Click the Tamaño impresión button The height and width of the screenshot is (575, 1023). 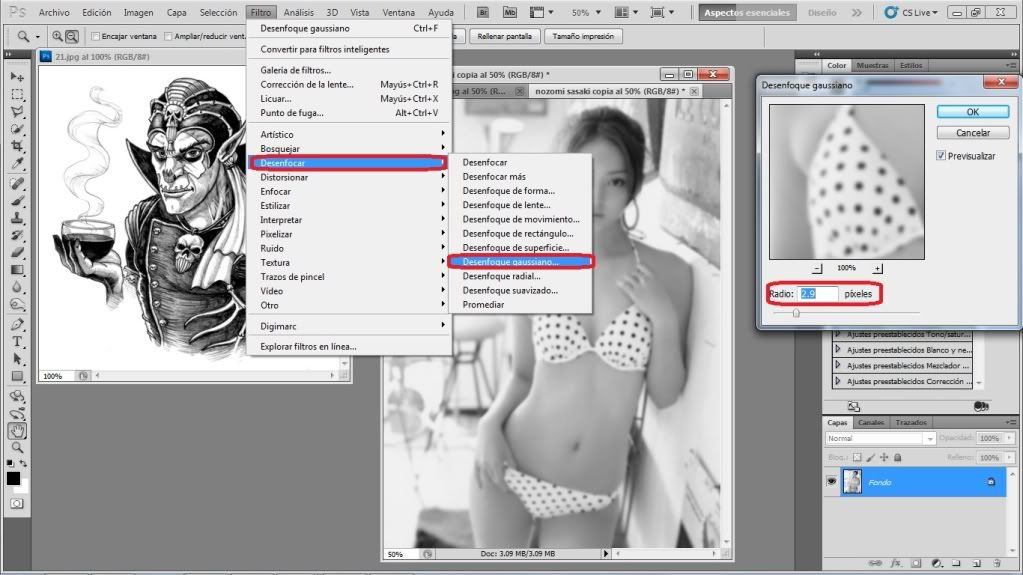tap(583, 37)
